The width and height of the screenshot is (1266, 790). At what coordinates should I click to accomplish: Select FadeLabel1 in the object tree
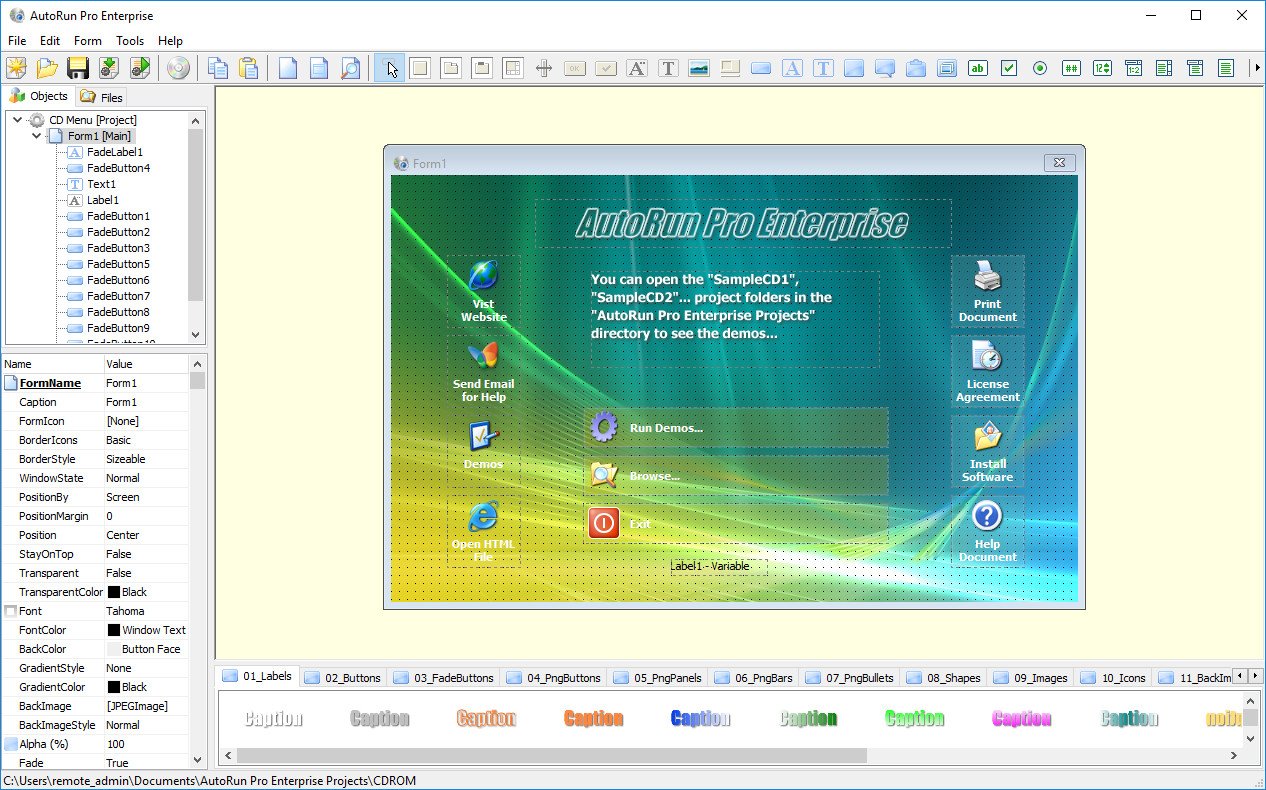coord(115,152)
